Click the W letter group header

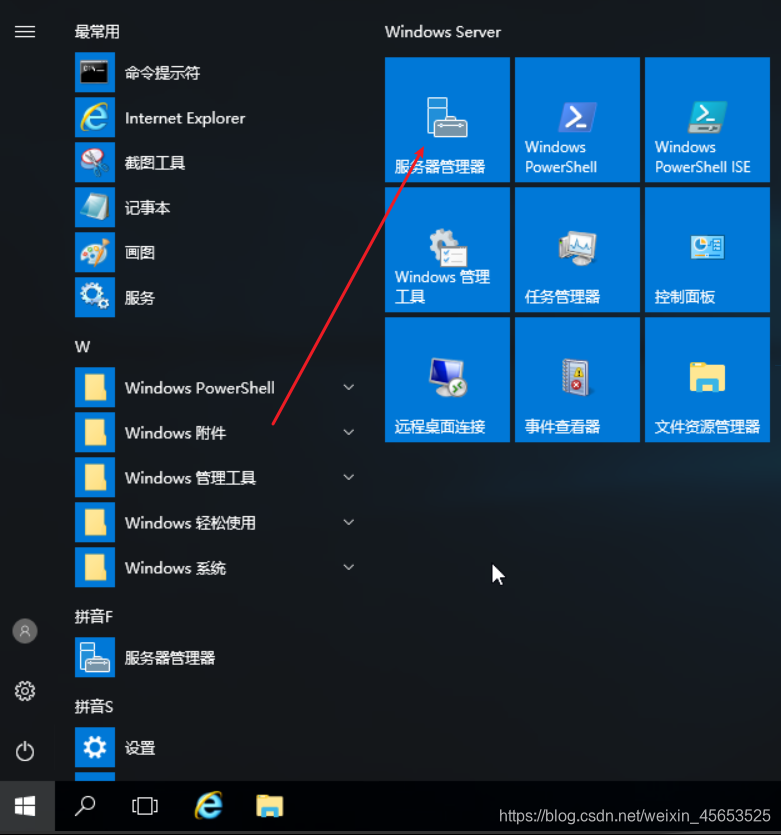point(83,347)
